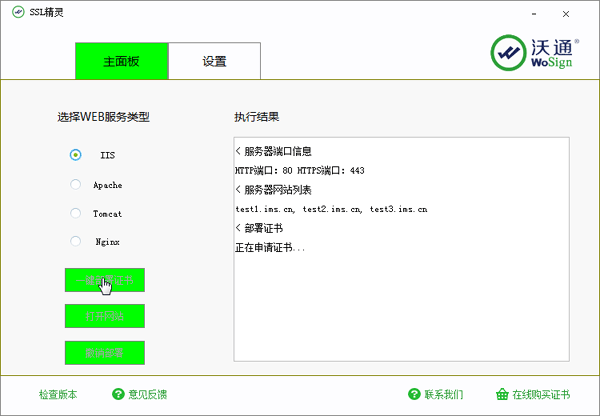Choose the Apache radio button
This screenshot has height=416, width=600.
pyautogui.click(x=76, y=184)
